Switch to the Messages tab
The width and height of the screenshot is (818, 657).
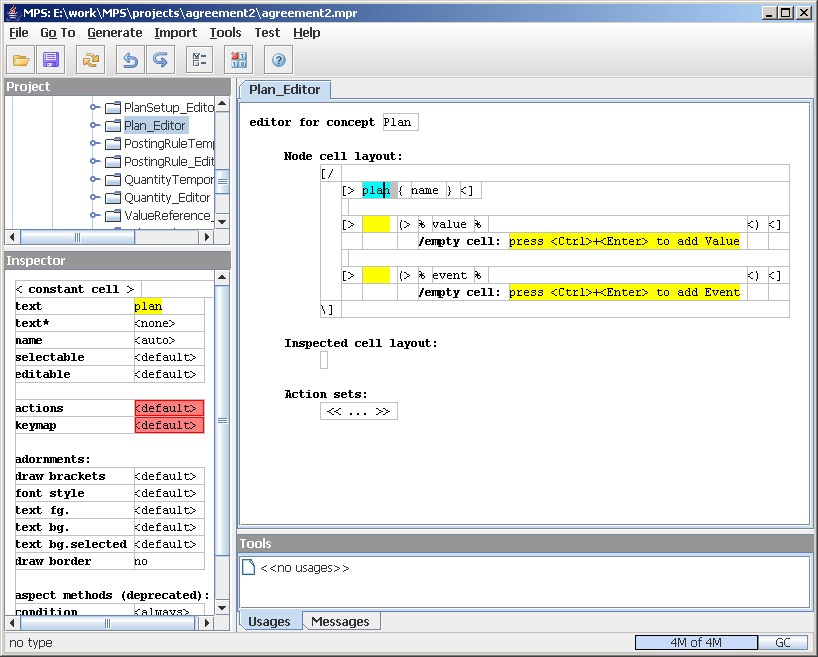(340, 621)
